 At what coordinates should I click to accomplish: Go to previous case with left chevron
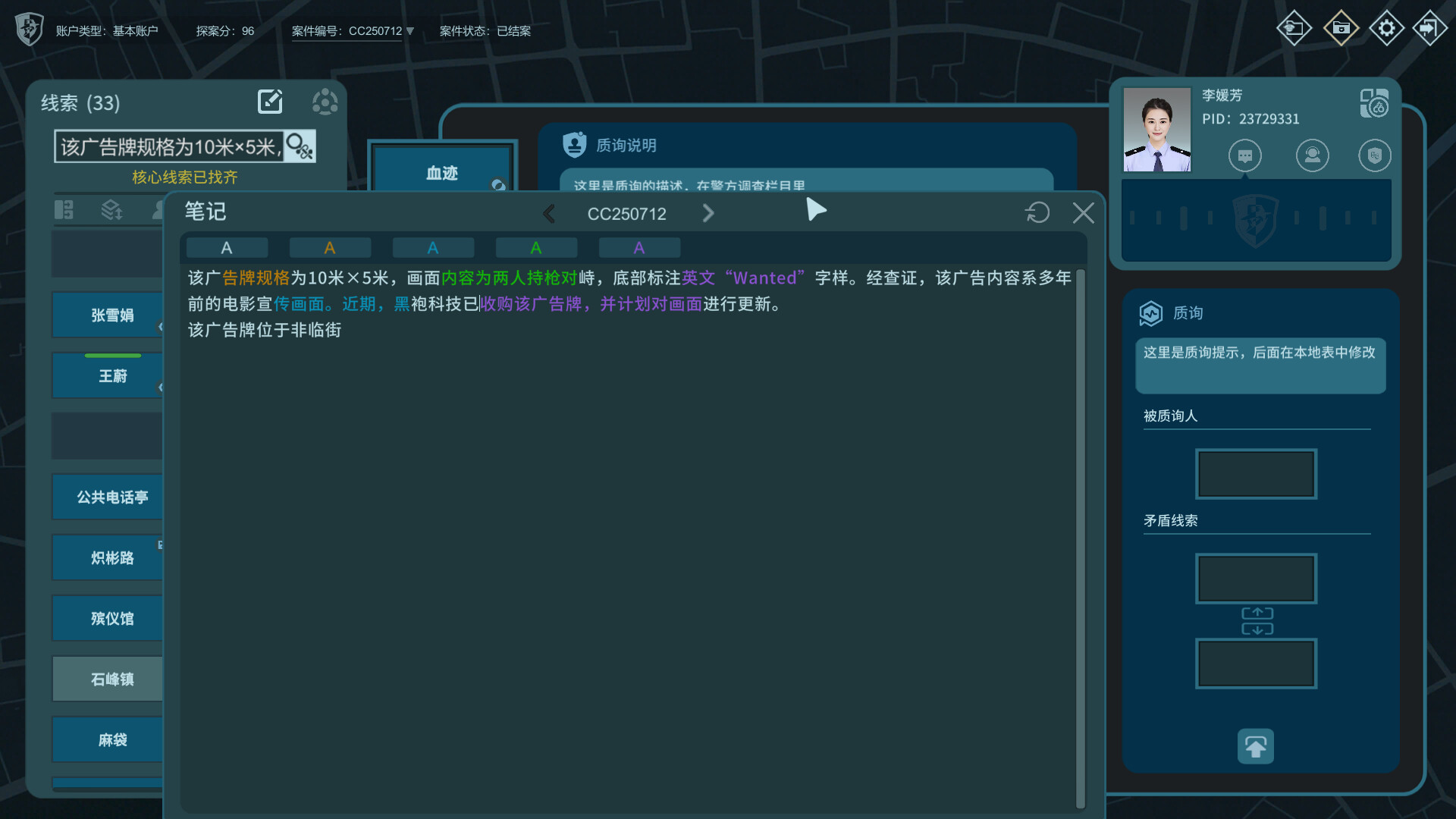(x=549, y=213)
